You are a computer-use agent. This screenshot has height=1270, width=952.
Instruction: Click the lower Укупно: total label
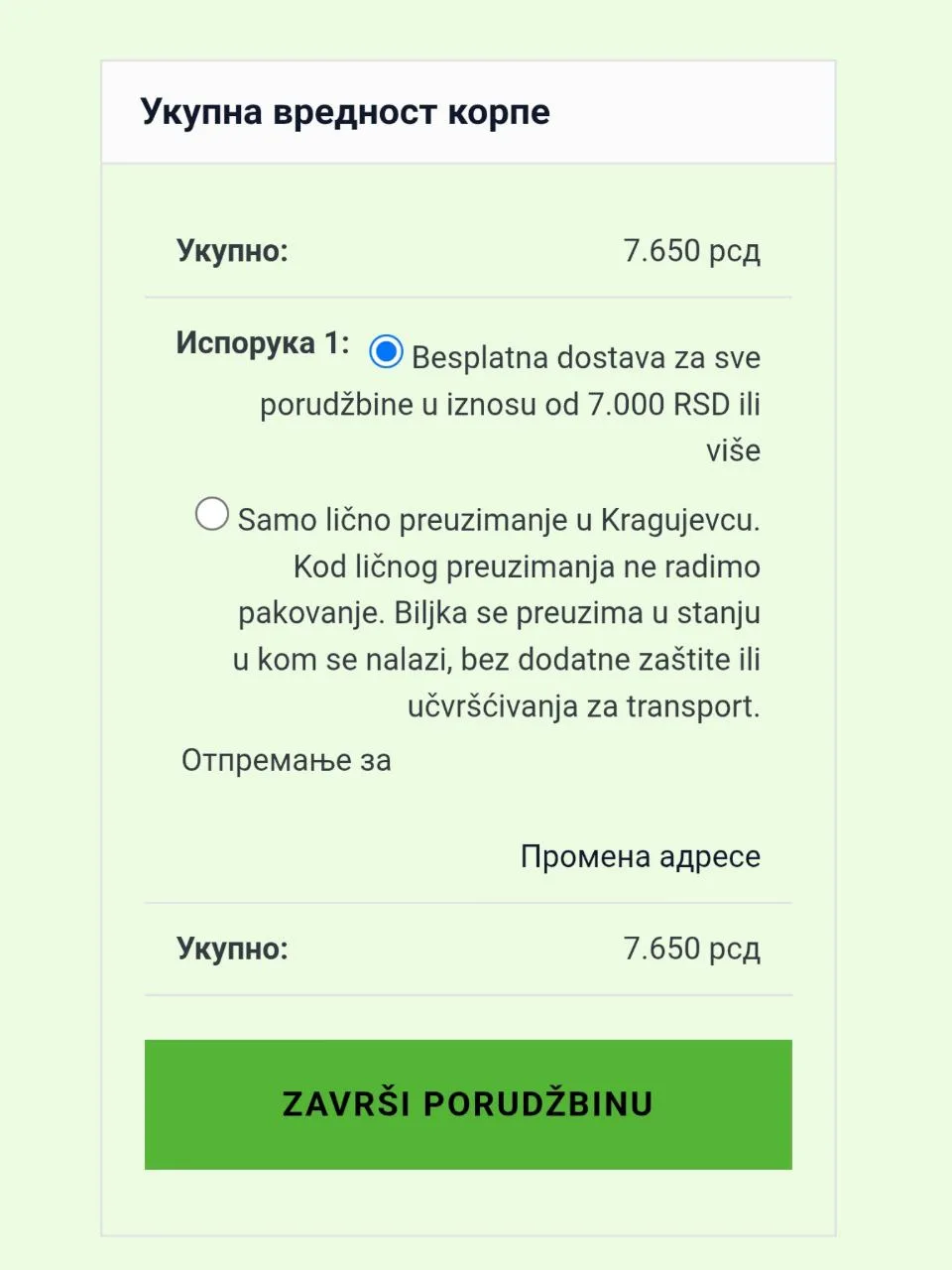pyautogui.click(x=232, y=949)
